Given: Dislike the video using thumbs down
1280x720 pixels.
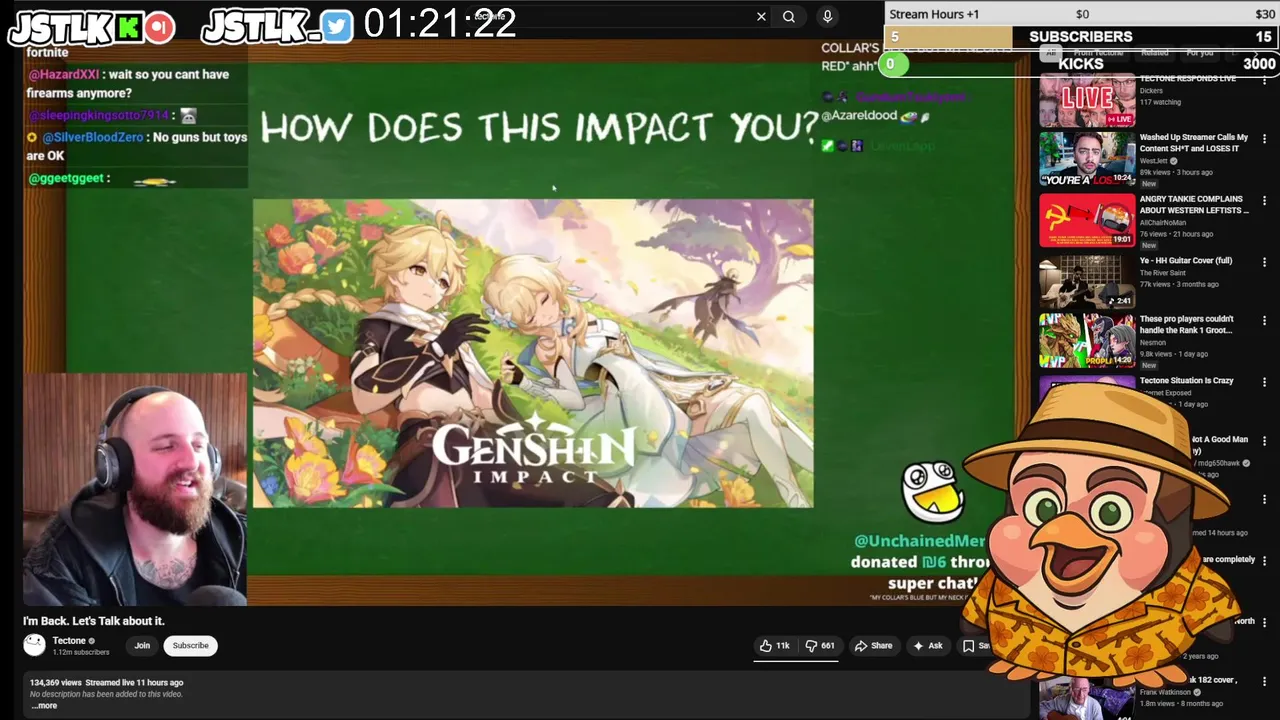Looking at the screenshot, I should point(820,646).
